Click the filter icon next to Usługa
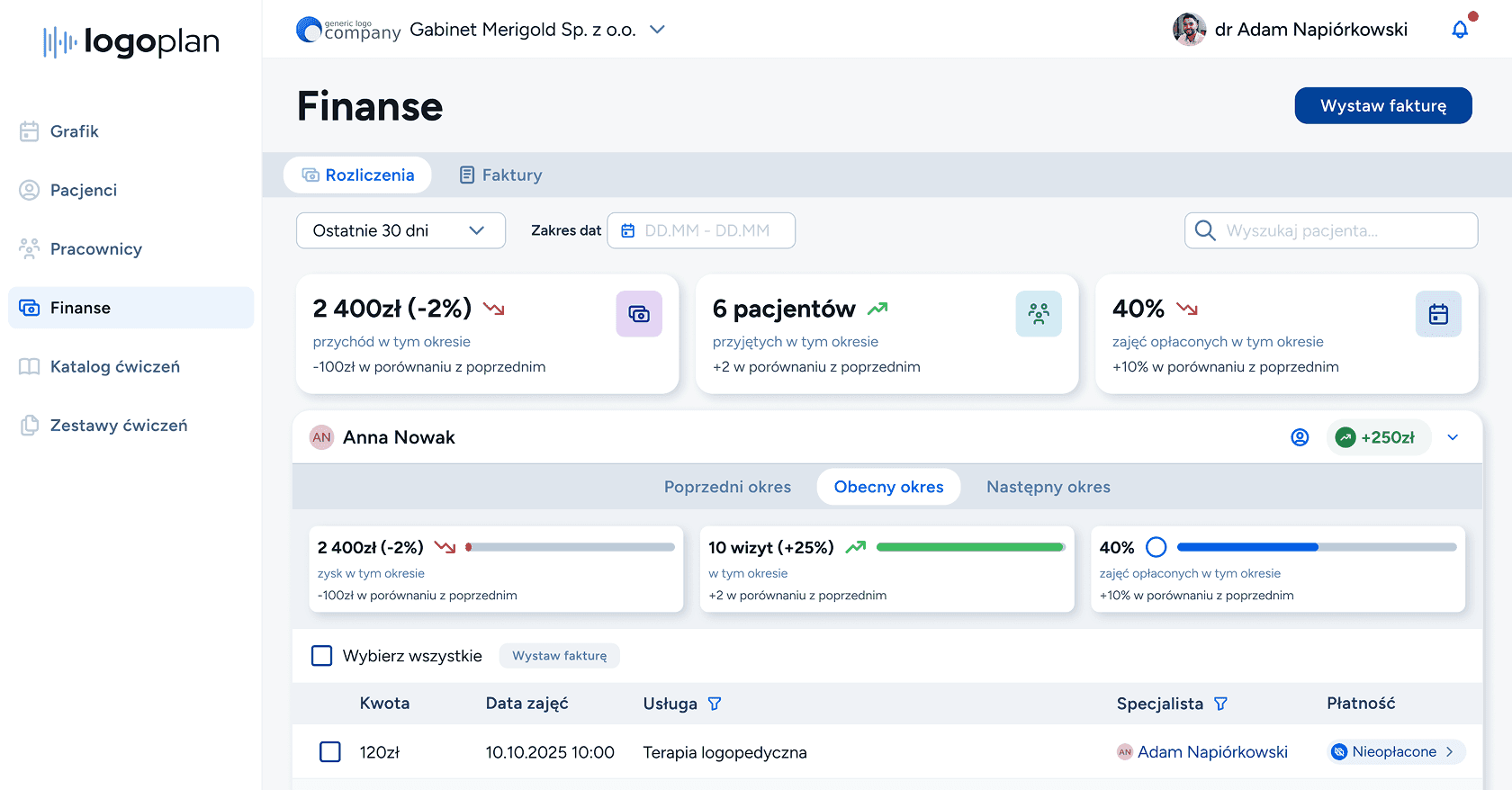 [715, 704]
